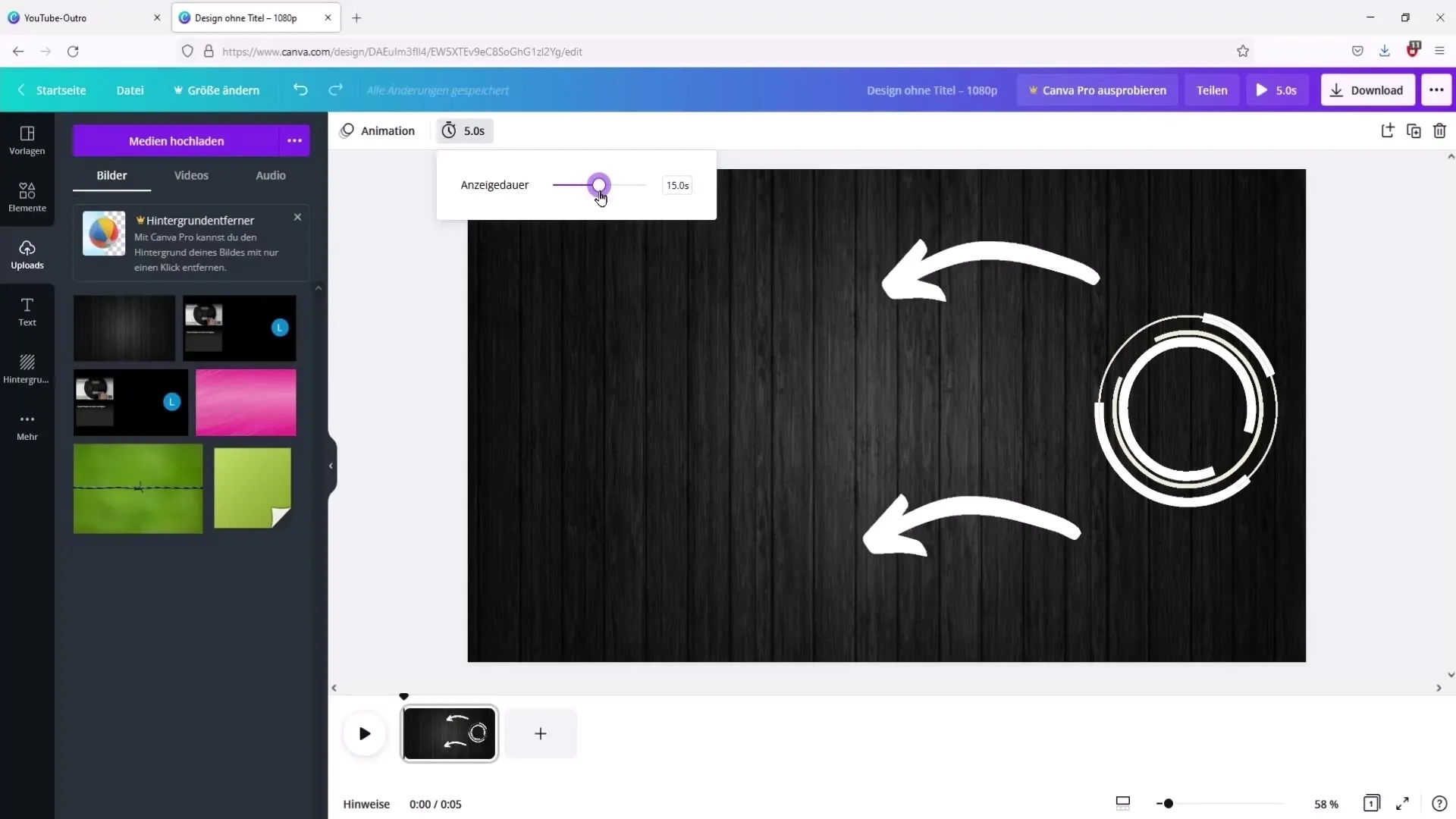Open the browser hamburger menu
Image resolution: width=1456 pixels, height=819 pixels.
pos(1439,51)
